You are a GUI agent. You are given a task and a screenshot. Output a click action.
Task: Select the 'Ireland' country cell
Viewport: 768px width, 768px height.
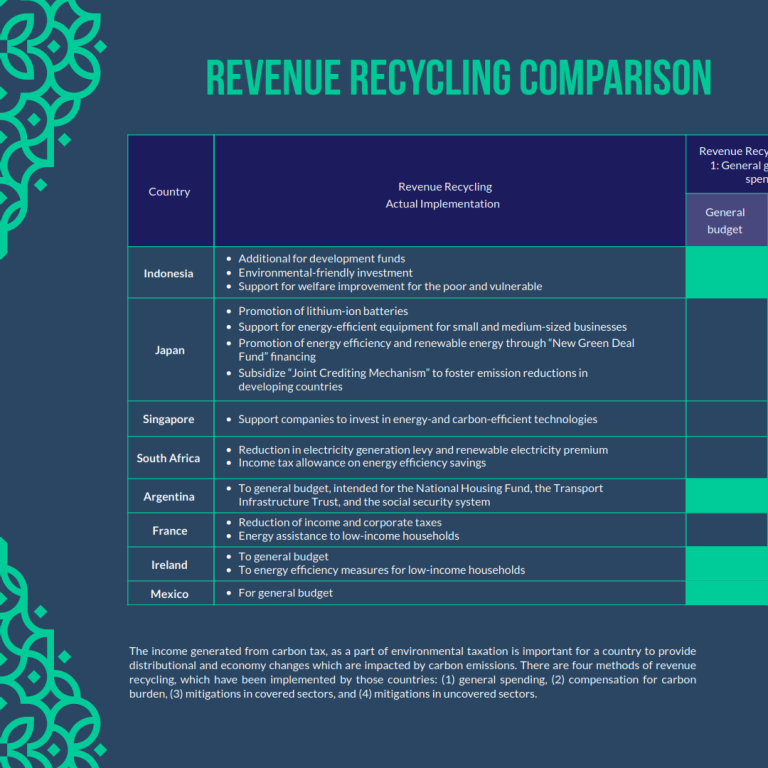(x=170, y=564)
